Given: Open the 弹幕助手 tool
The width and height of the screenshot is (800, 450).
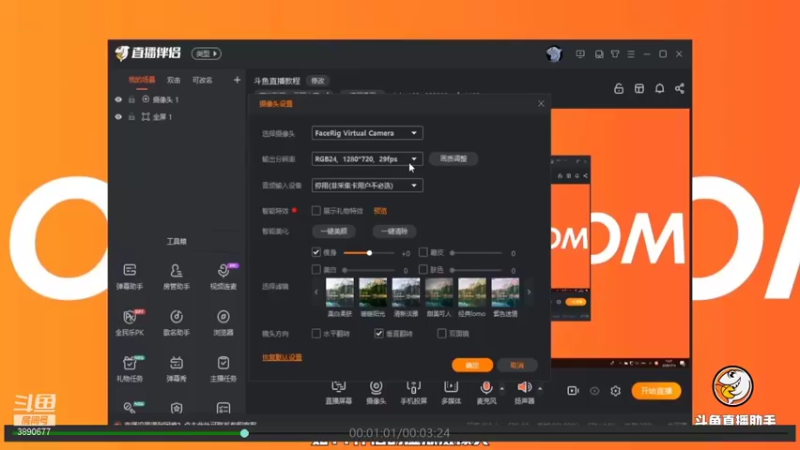Looking at the screenshot, I should pos(130,276).
